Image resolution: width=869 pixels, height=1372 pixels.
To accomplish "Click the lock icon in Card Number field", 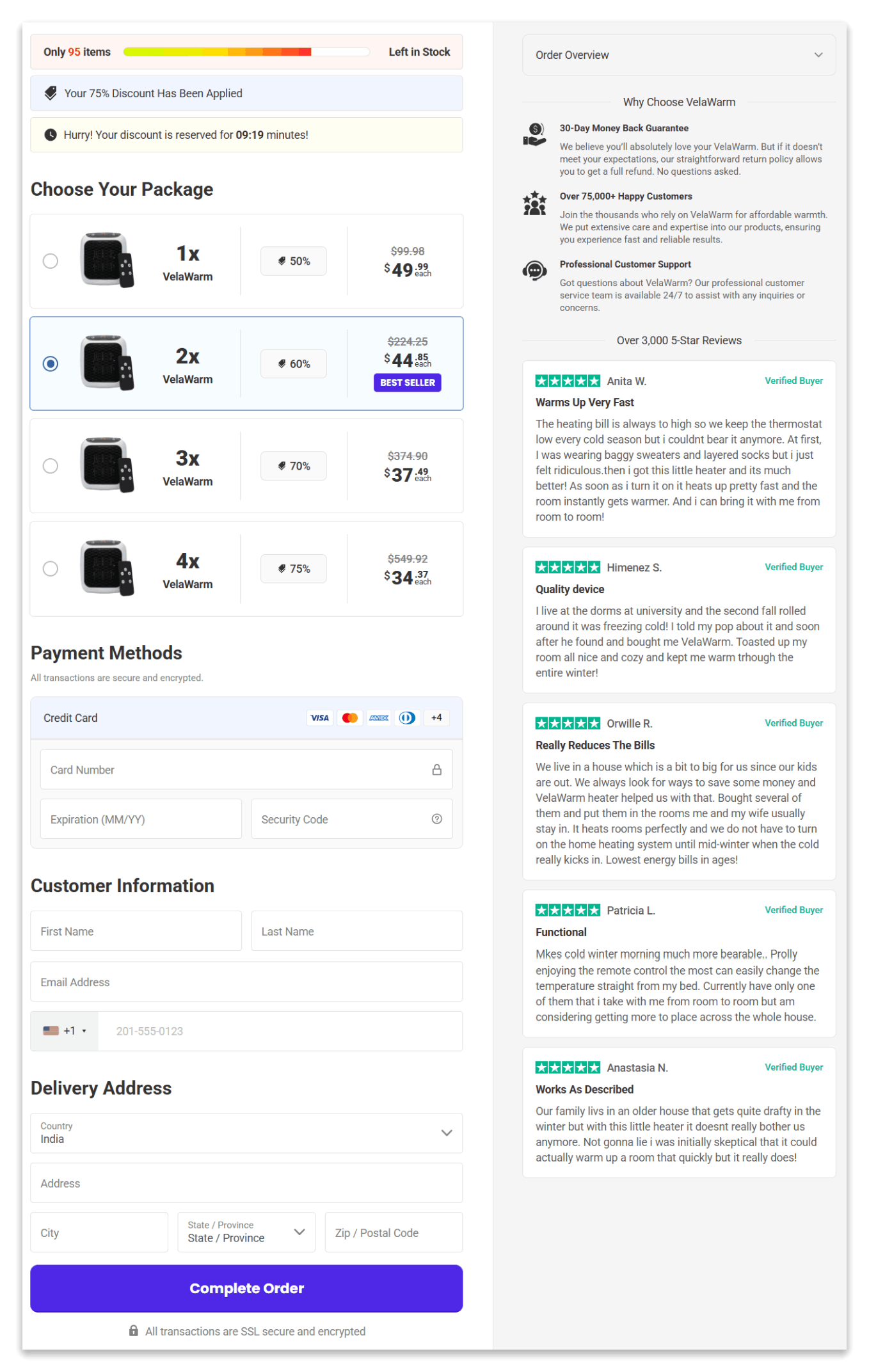I will coord(437,770).
